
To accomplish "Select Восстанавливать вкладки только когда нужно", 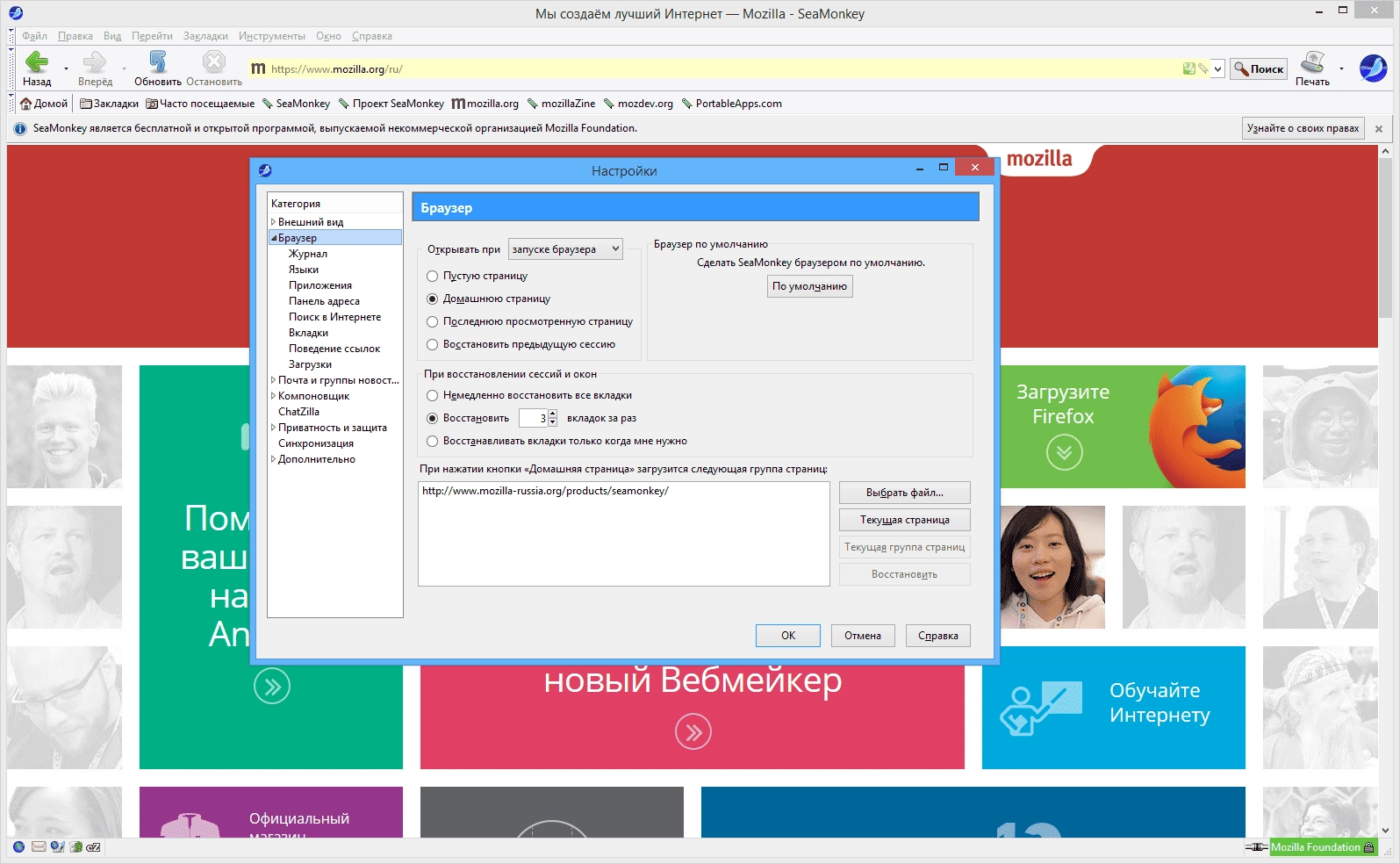I will 432,442.
